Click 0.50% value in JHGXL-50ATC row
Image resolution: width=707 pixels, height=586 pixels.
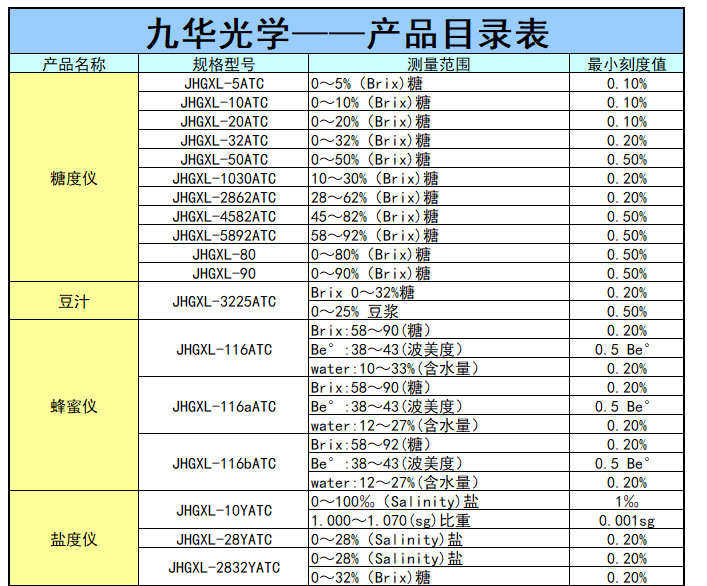[x=627, y=160]
